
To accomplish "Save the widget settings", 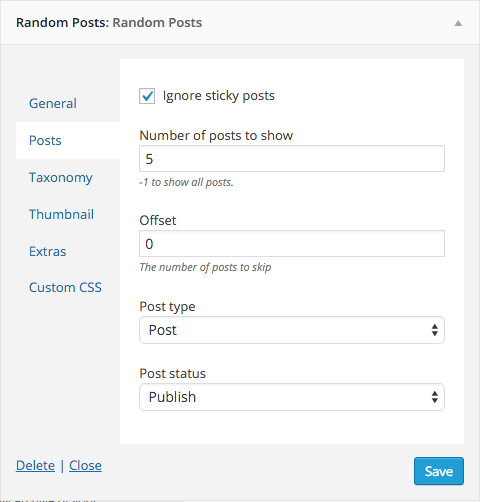I will [439, 471].
